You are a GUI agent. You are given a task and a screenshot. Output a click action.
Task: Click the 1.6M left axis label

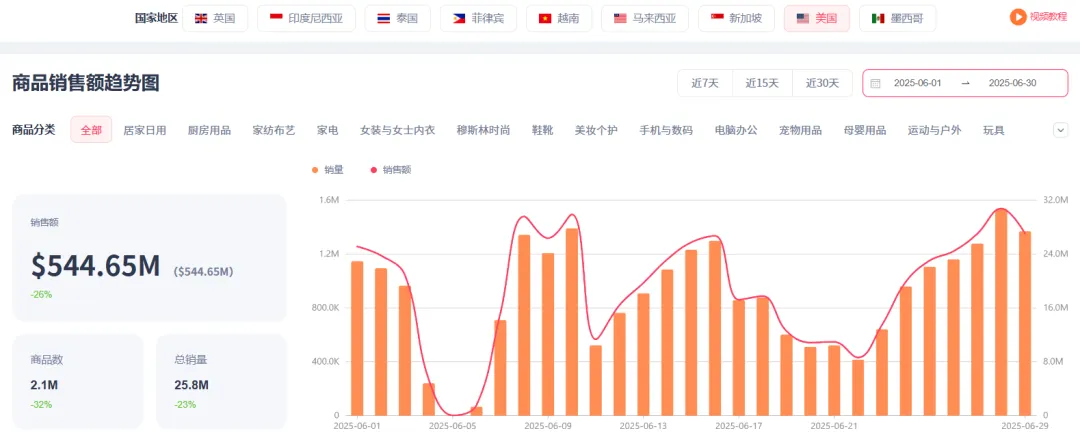pos(330,200)
